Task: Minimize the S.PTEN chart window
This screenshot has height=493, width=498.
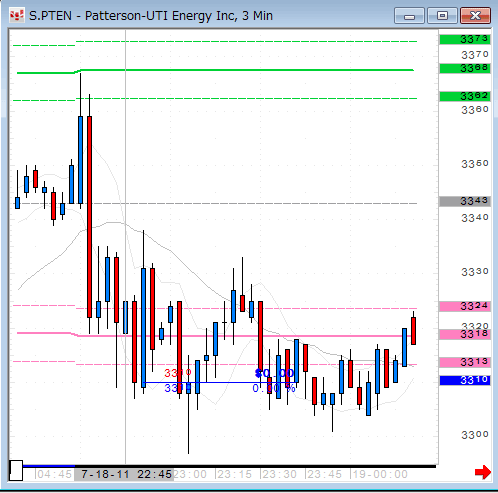Action: point(409,16)
